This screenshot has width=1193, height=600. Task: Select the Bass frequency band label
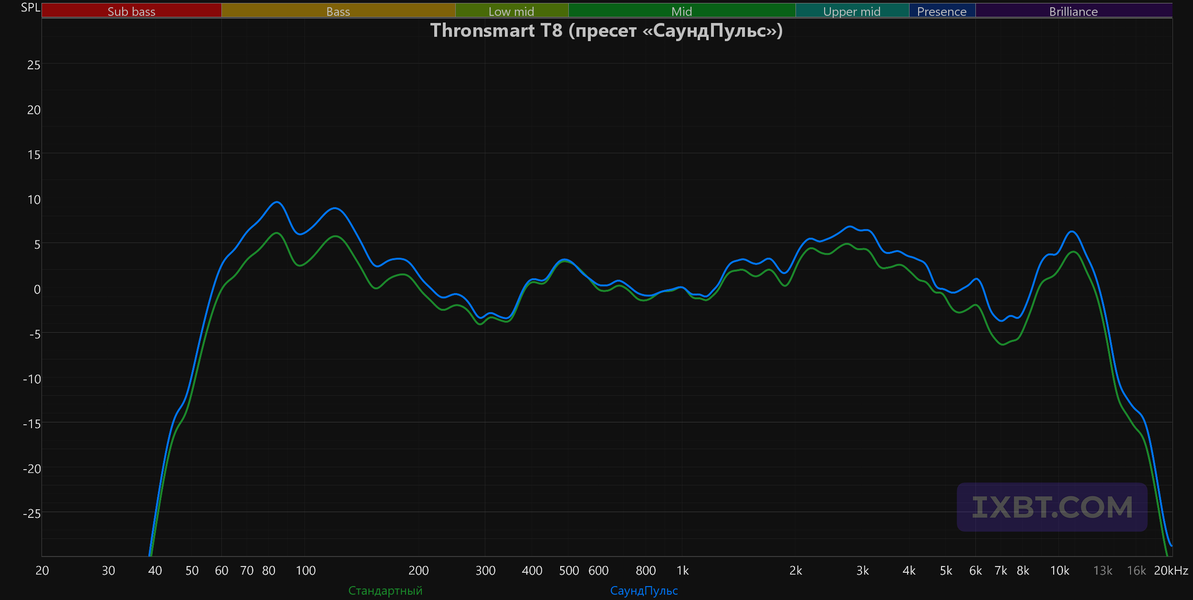tap(338, 11)
